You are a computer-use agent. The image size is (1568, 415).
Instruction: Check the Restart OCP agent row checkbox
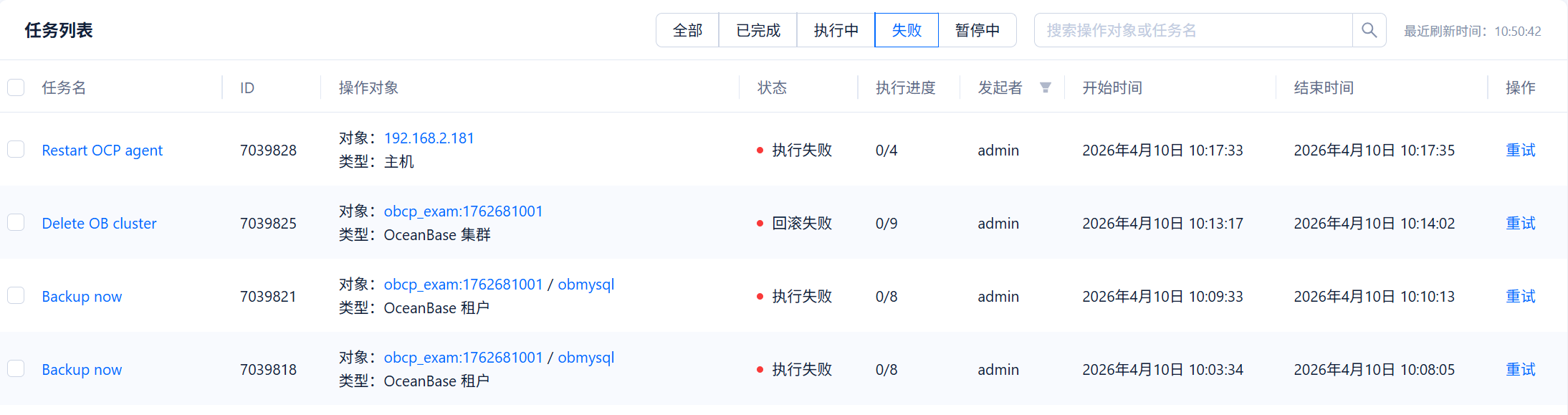[16, 150]
